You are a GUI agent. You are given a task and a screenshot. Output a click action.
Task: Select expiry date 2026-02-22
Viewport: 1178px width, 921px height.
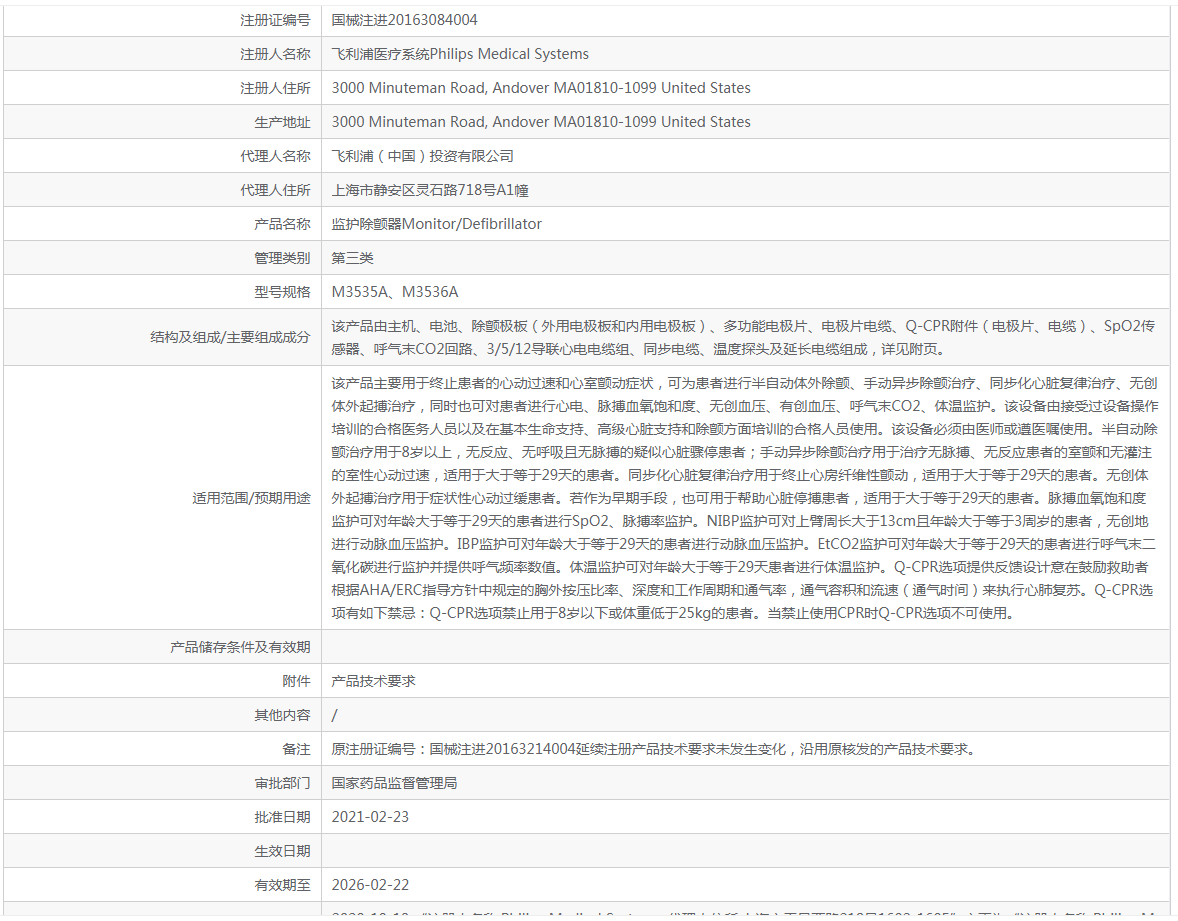click(370, 886)
